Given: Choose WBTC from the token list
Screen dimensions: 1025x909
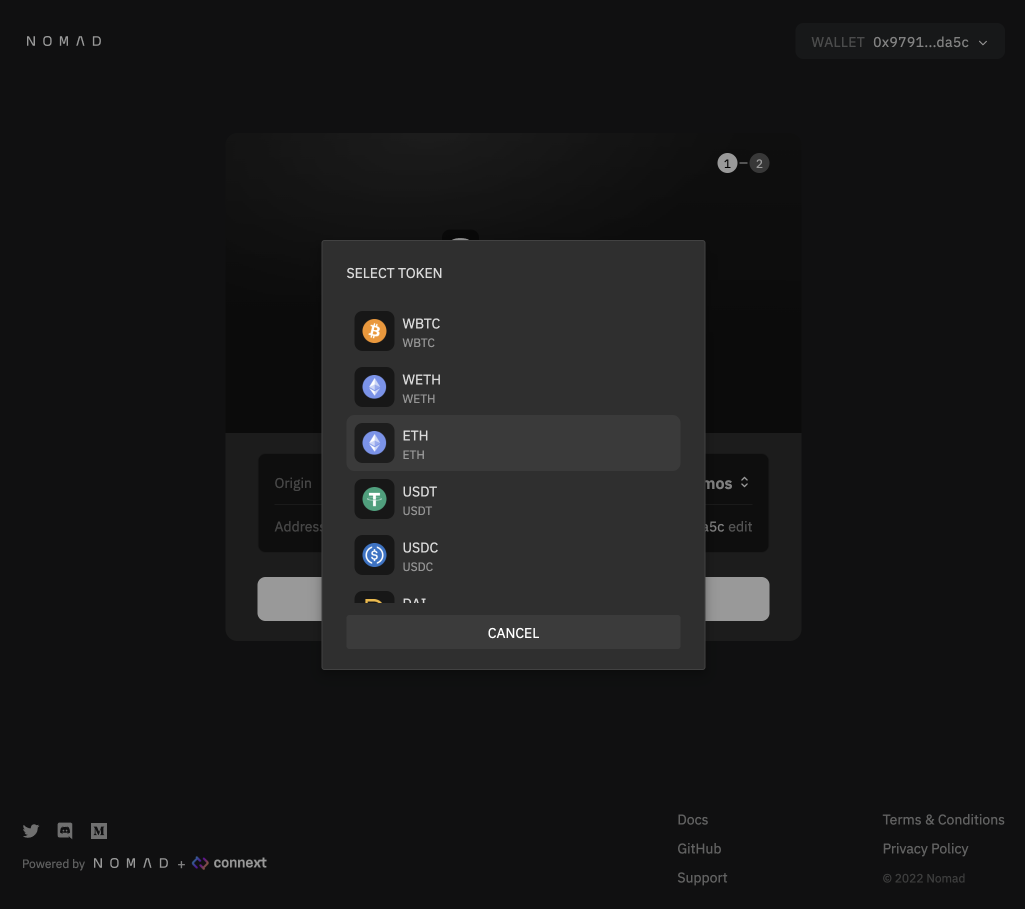Looking at the screenshot, I should tap(513, 331).
